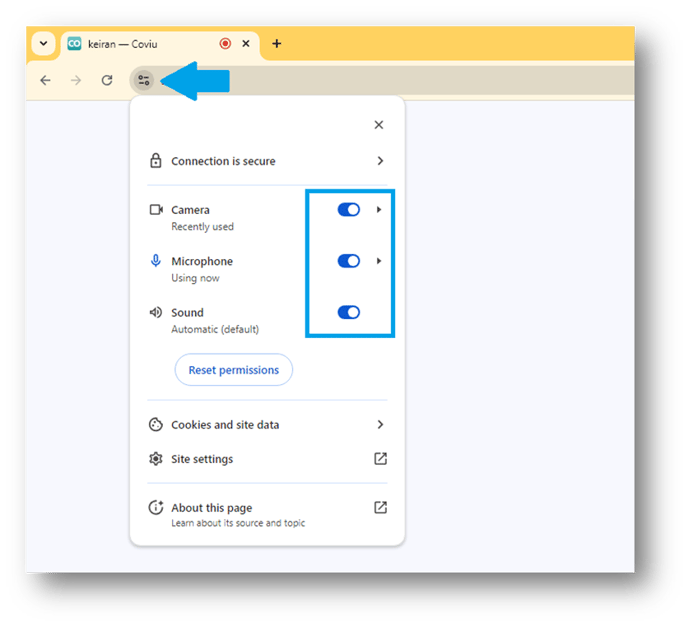This screenshot has height=626, width=688.
Task: Click Reset permissions button
Action: click(234, 370)
